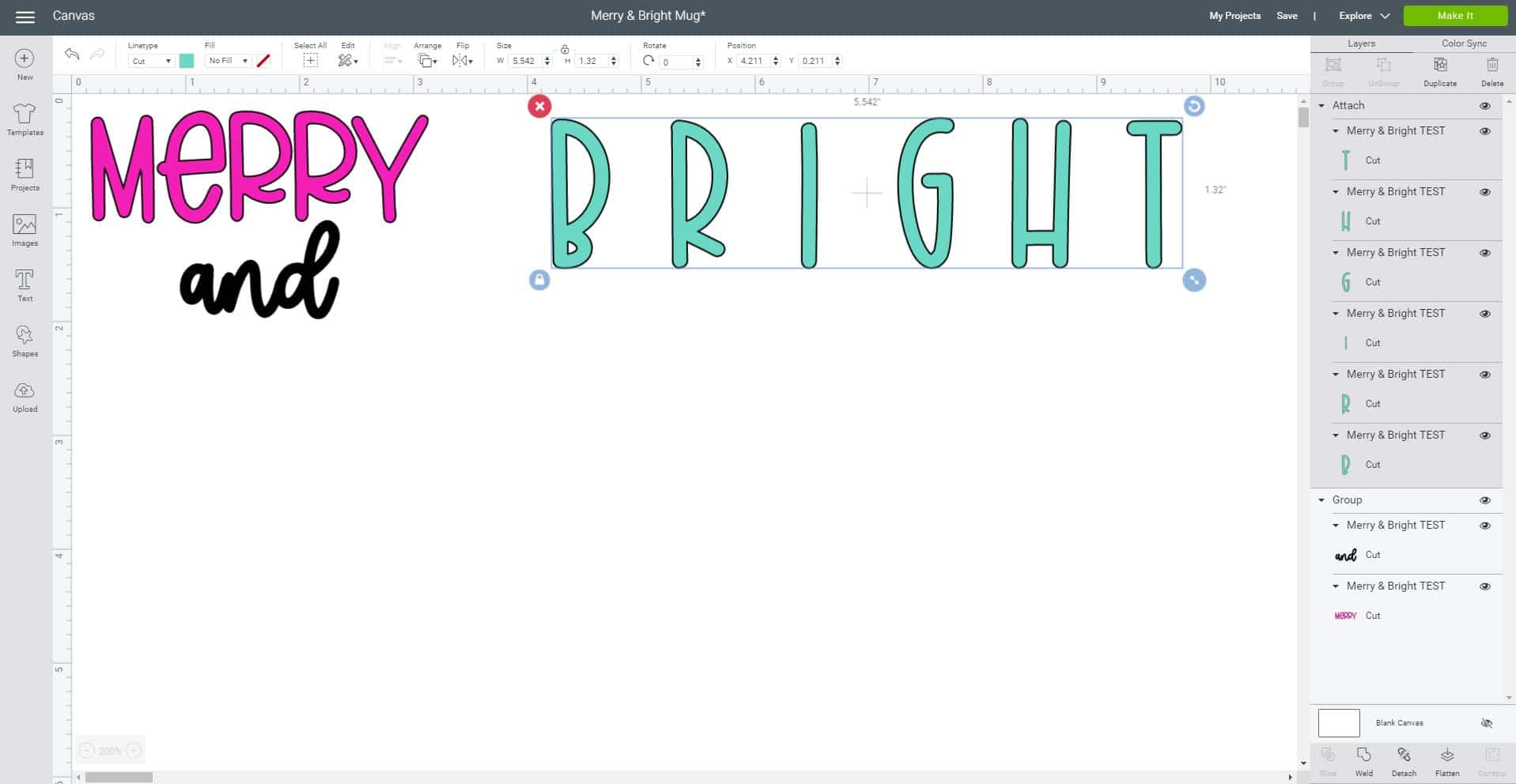This screenshot has width=1516, height=784.
Task: Click the teal linetype color swatch
Action: 187,61
